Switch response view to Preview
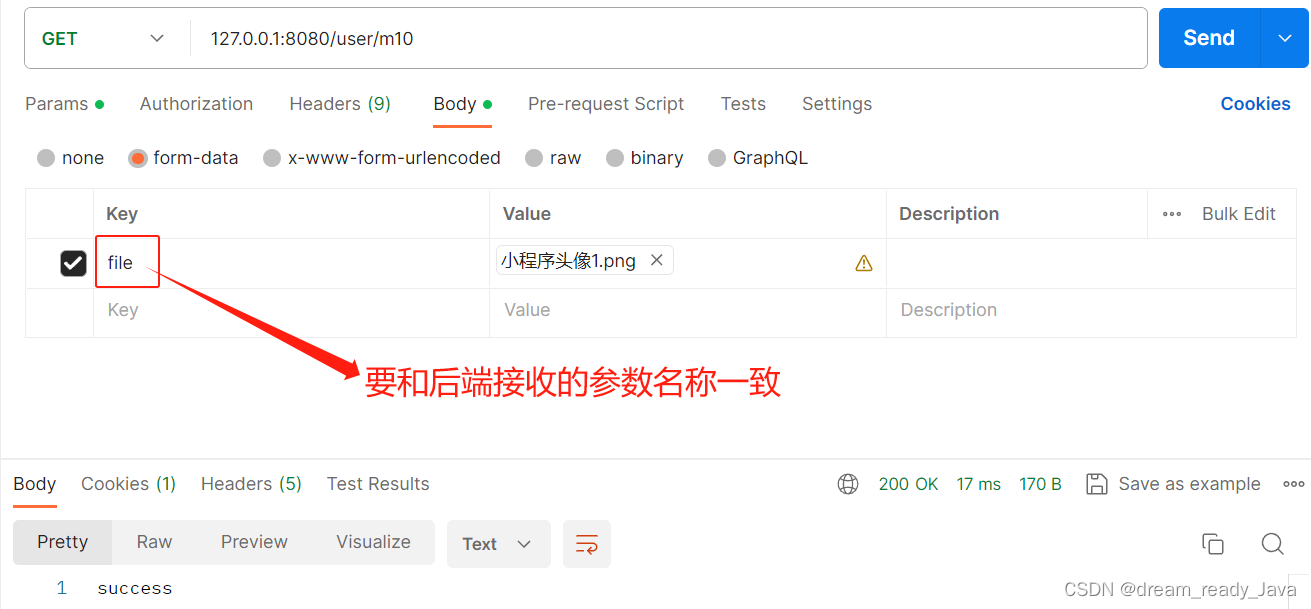Image resolution: width=1311 pixels, height=609 pixels. (254, 542)
